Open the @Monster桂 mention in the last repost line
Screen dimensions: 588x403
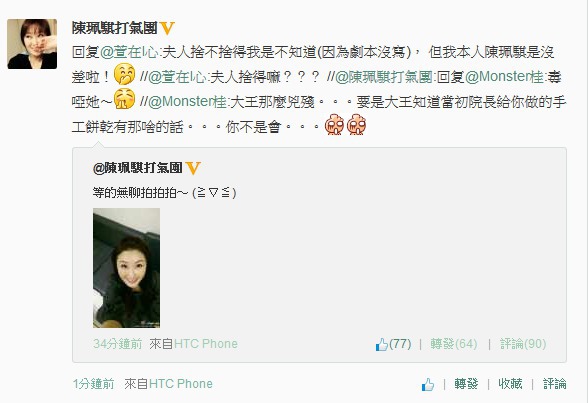pos(188,102)
